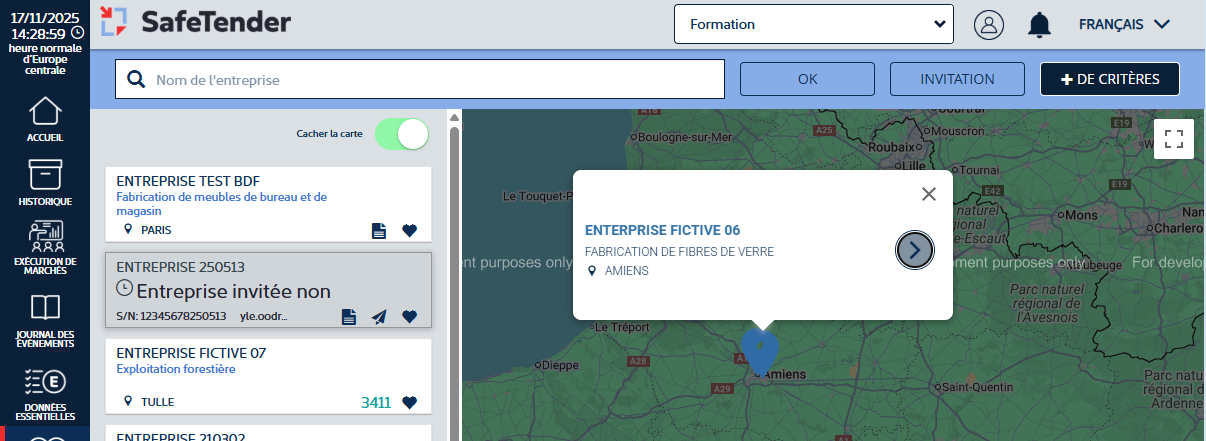Click the INVITATION button
This screenshot has height=441, width=1206.
pos(957,79)
